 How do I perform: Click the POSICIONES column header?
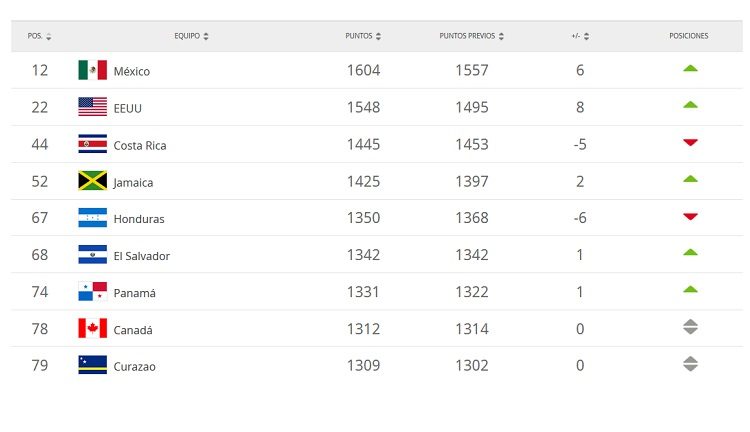tap(688, 36)
